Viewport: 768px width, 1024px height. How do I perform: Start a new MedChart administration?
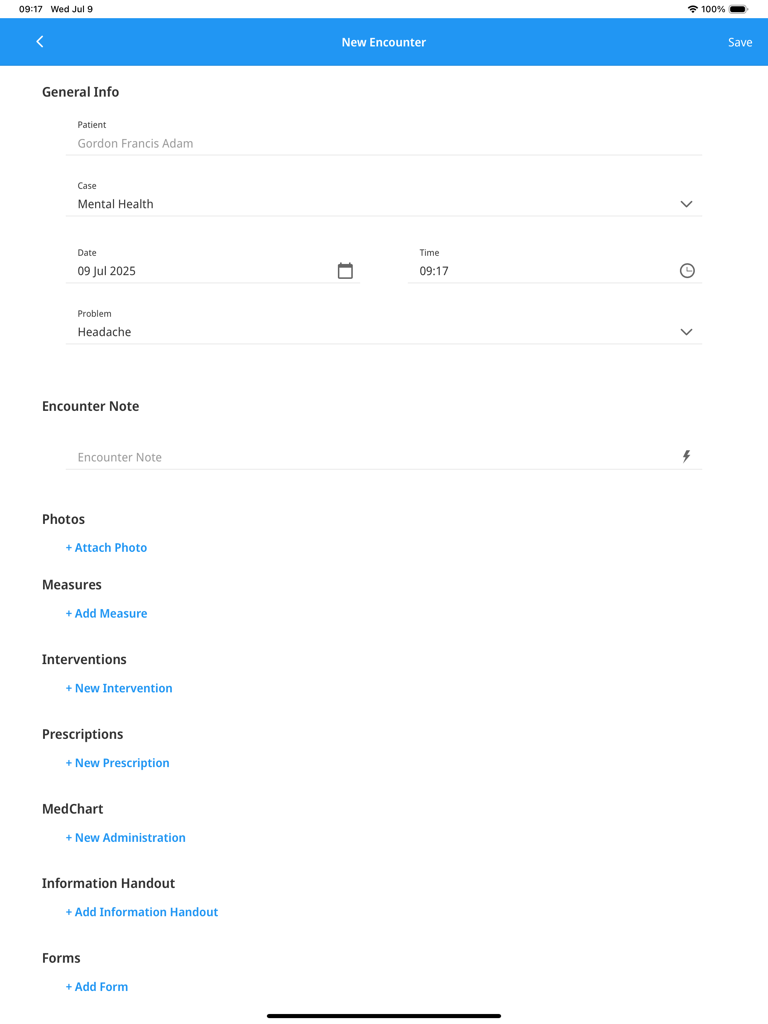tap(126, 838)
